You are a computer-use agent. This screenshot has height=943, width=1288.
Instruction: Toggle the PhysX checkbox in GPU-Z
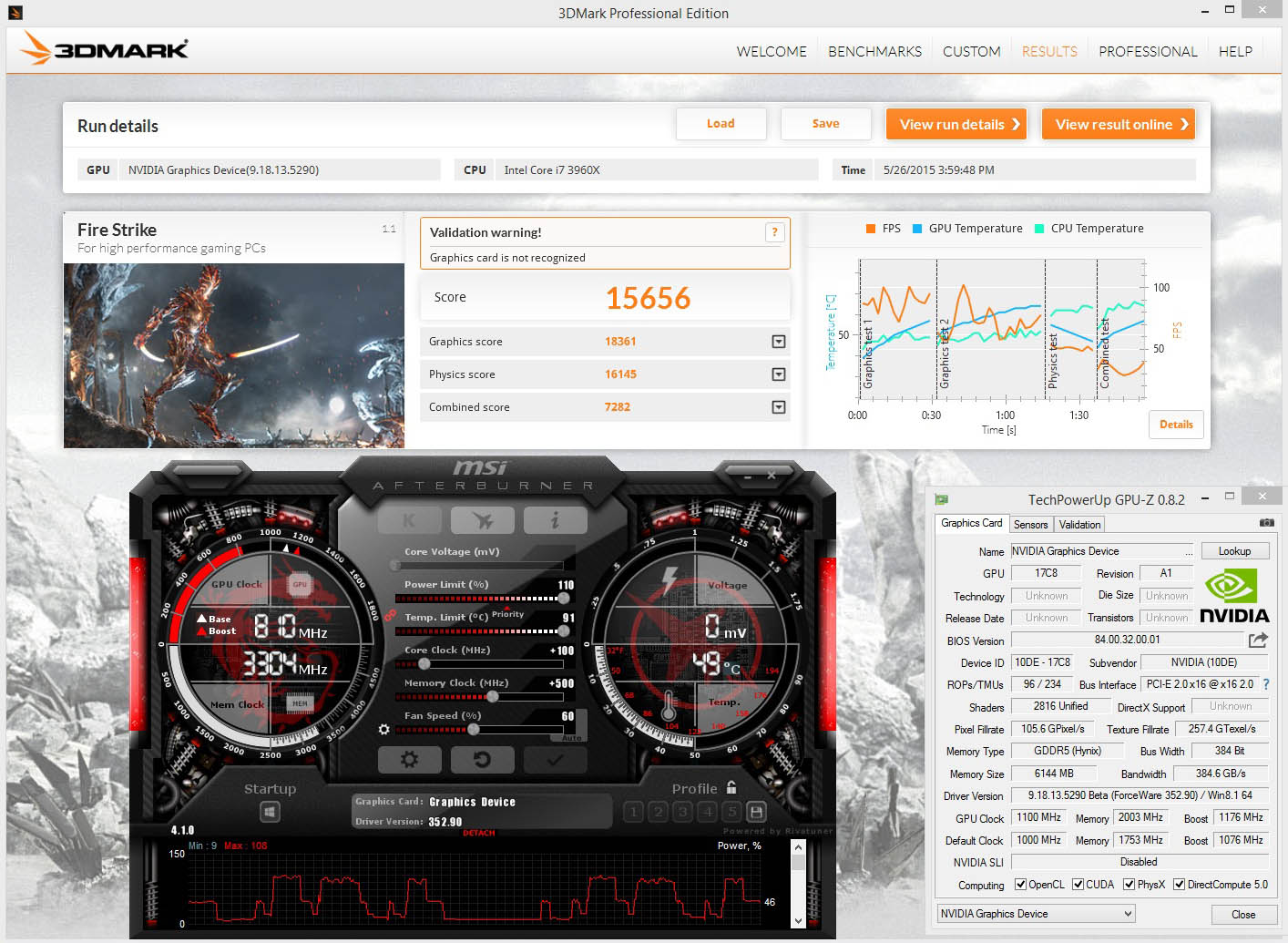[1129, 885]
